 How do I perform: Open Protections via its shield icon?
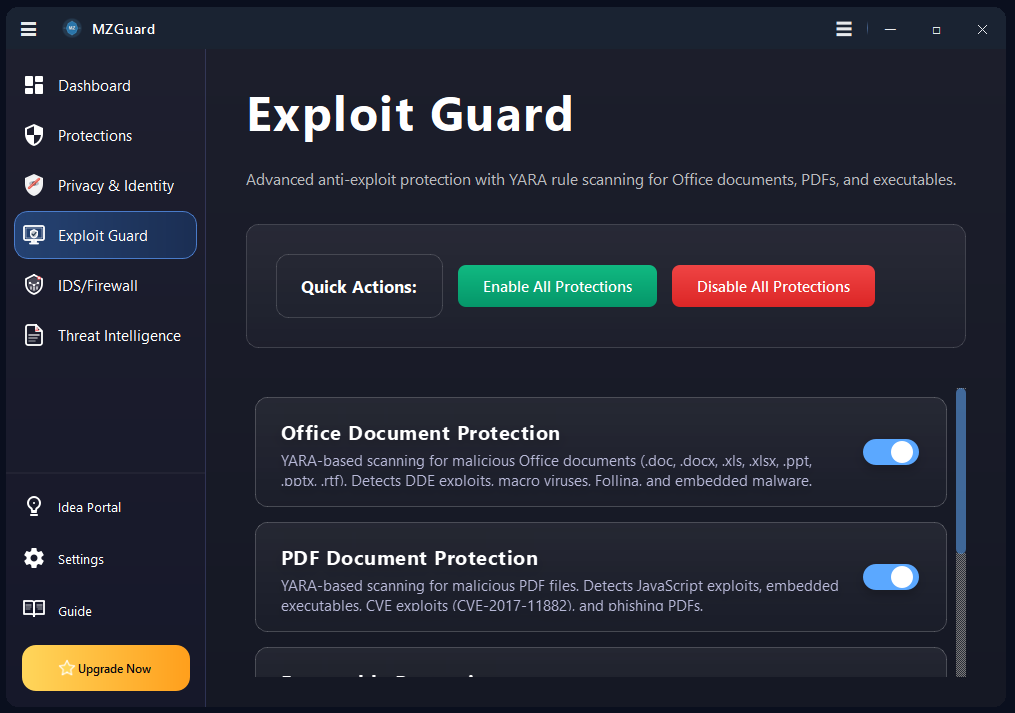coord(33,135)
